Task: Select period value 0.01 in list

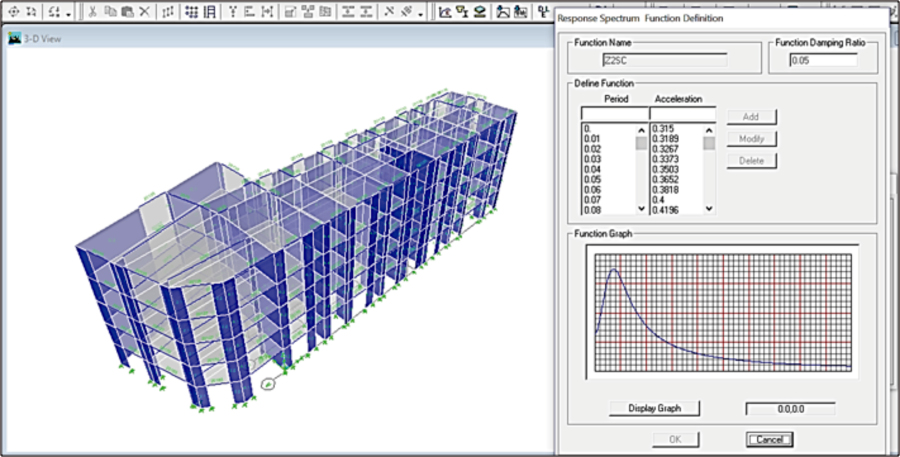Action: coord(592,139)
